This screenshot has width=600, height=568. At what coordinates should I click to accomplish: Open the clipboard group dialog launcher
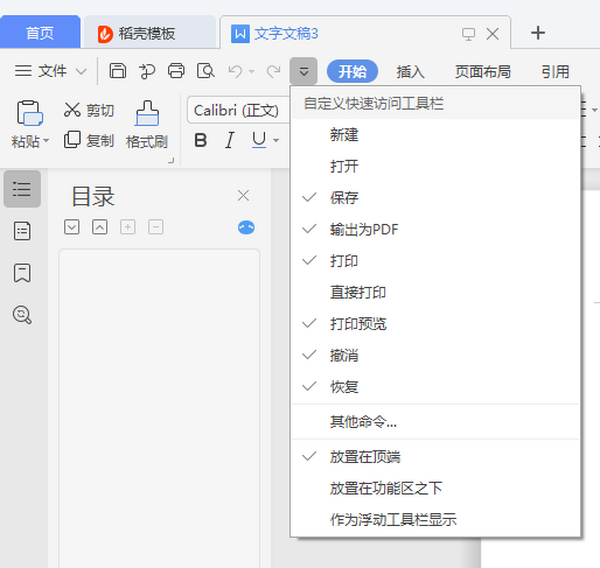point(171,161)
